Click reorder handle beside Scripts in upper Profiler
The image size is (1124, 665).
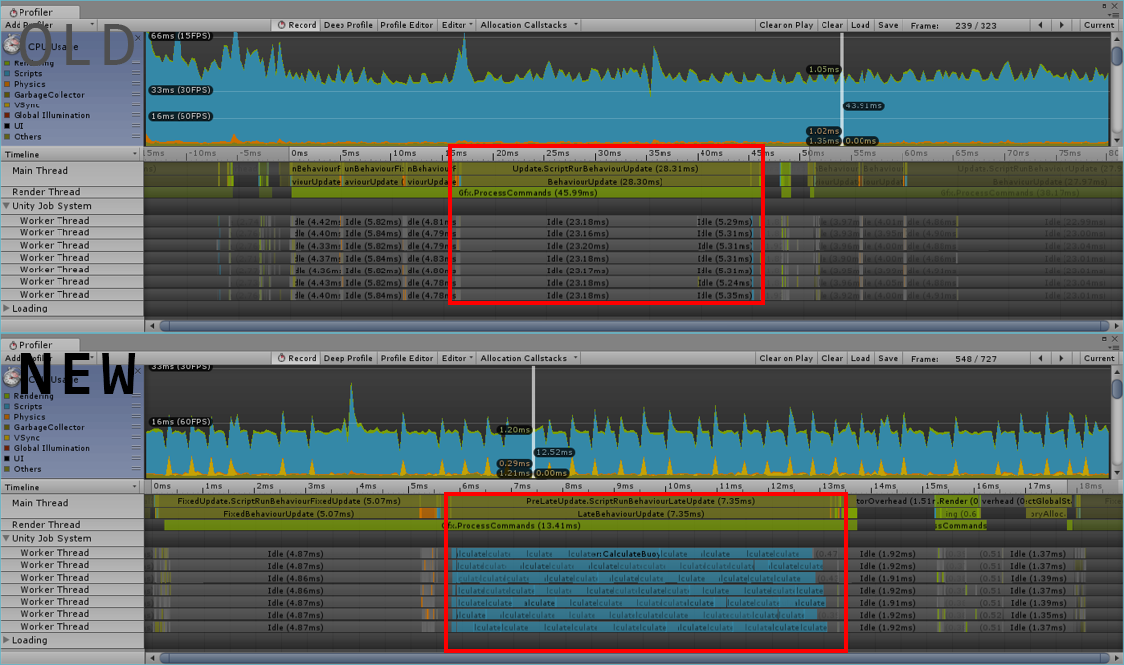coord(136,73)
